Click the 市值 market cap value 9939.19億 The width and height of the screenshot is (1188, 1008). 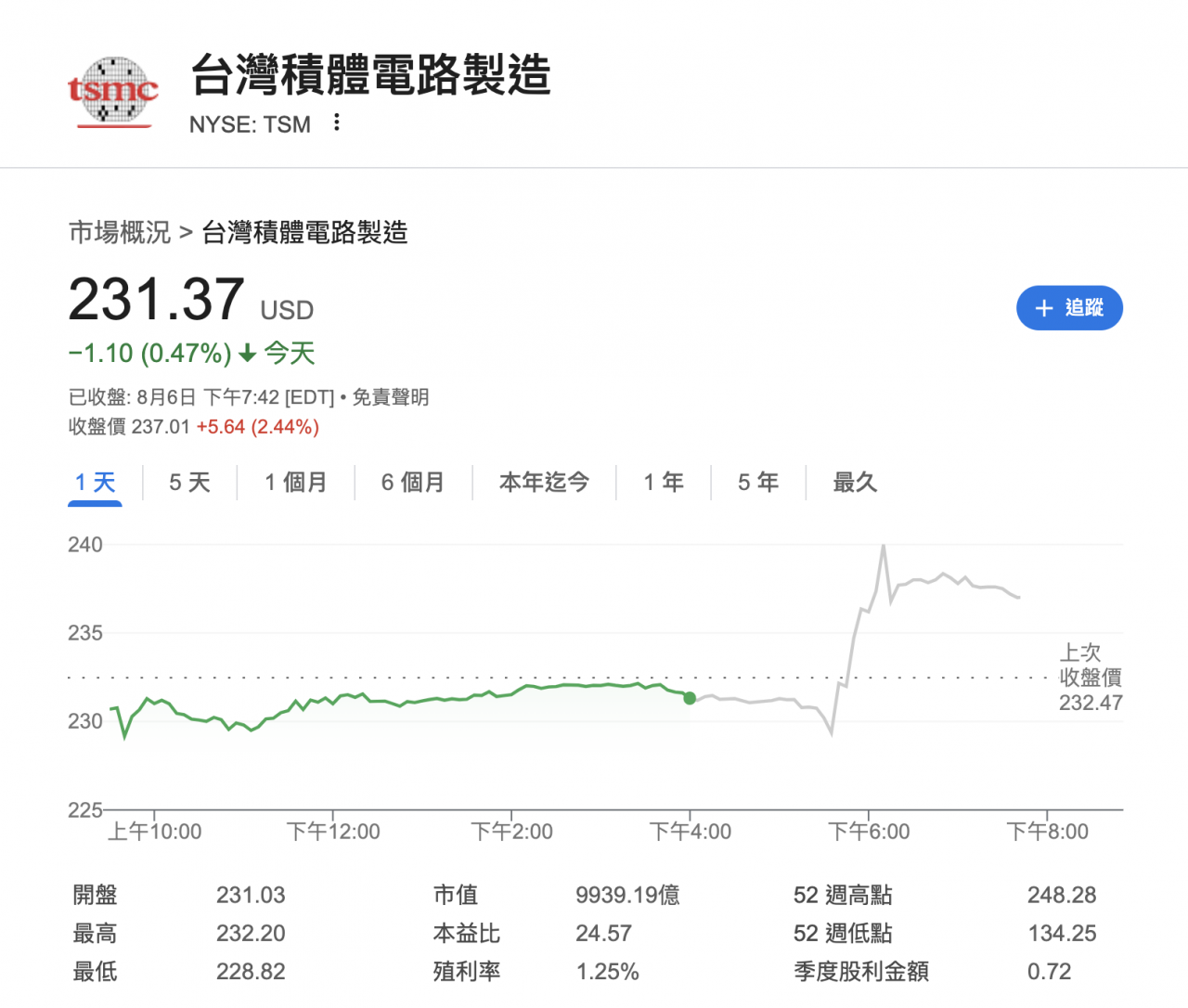pos(627,895)
